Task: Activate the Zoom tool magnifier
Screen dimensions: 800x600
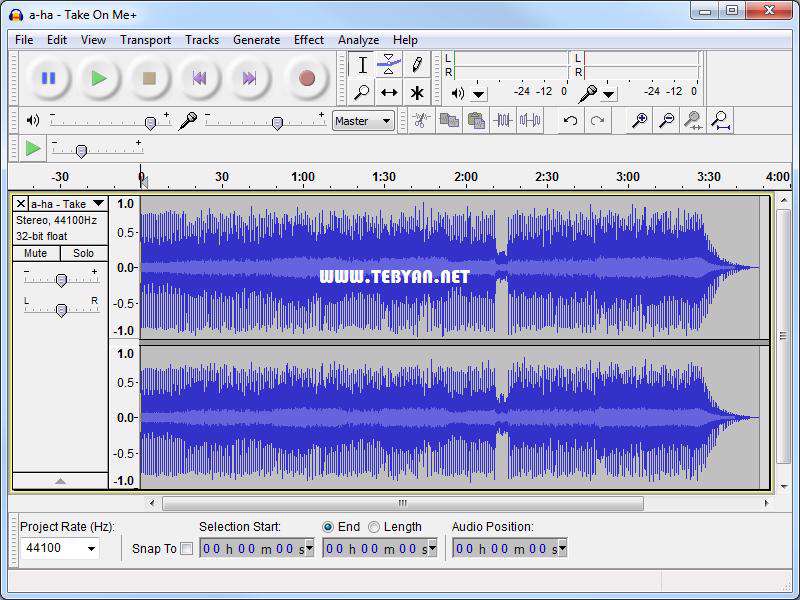Action: 362,92
